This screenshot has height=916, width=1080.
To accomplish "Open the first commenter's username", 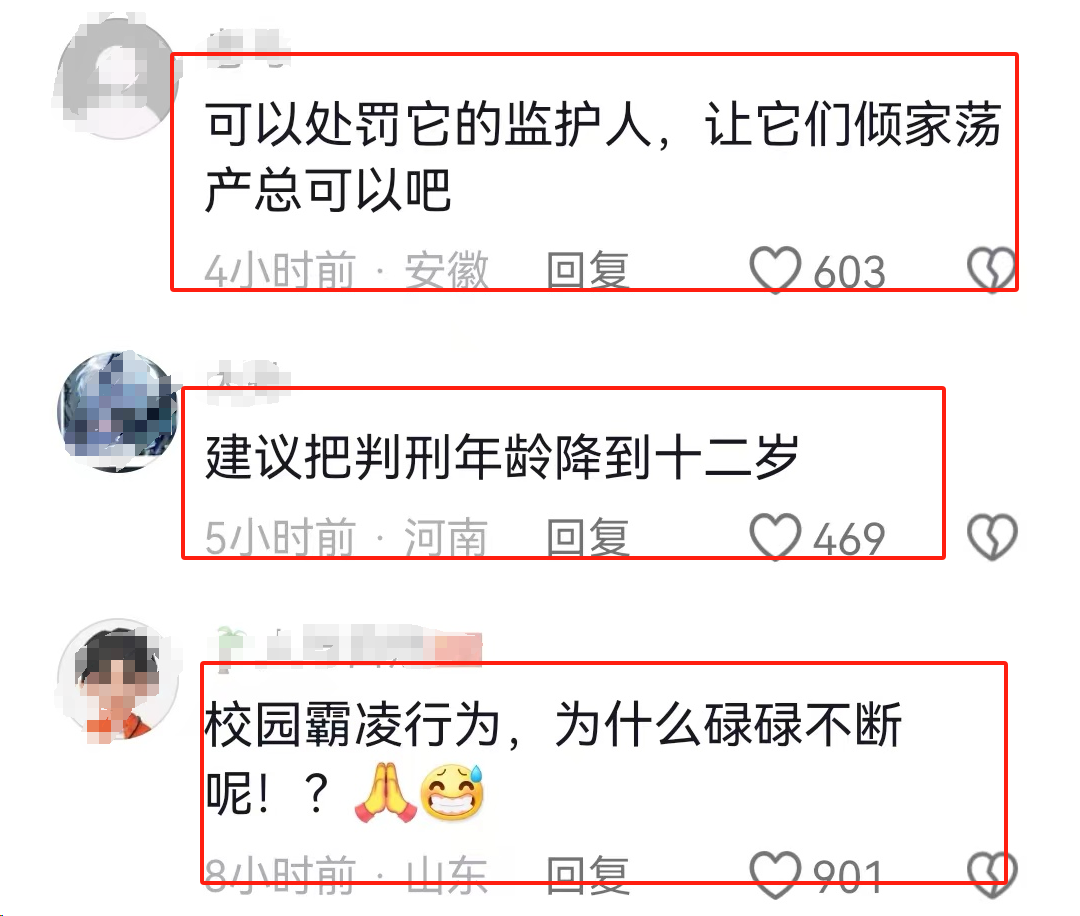I will point(248,48).
